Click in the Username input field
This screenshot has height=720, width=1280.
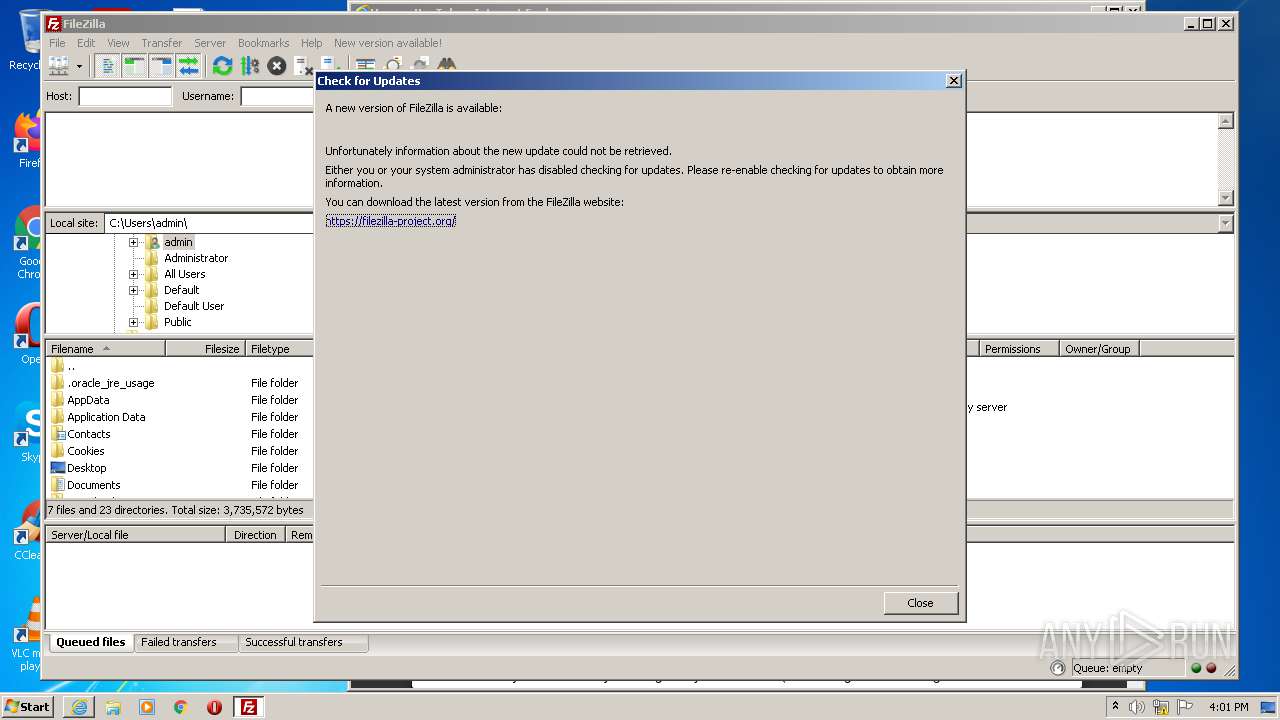(277, 96)
